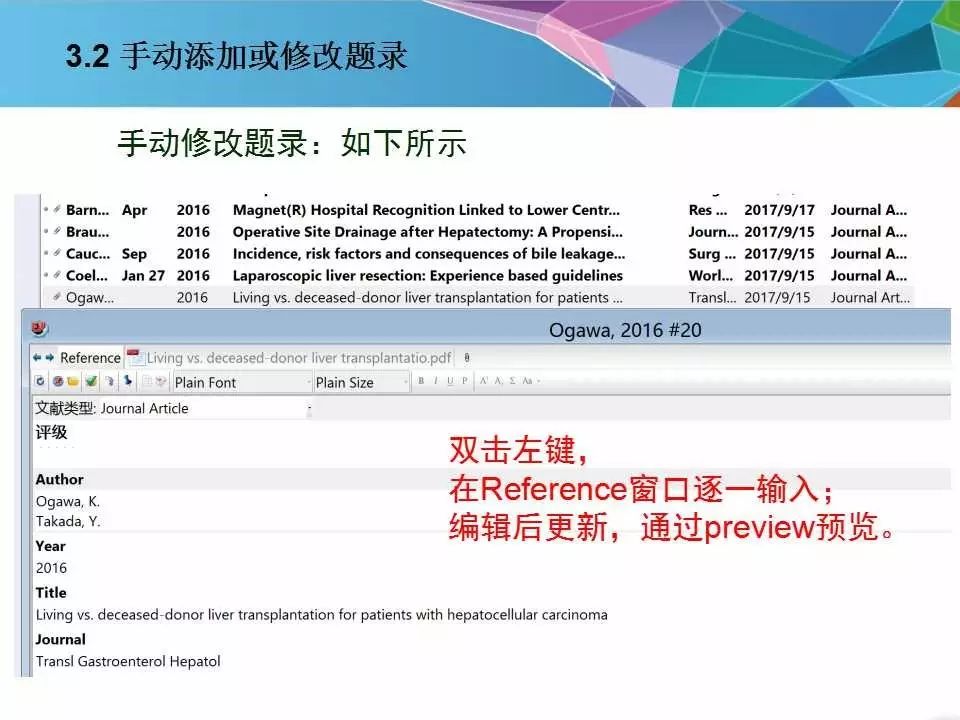The height and width of the screenshot is (720, 960).
Task: Click author entry Takada, Y.
Action: pyautogui.click(x=68, y=522)
